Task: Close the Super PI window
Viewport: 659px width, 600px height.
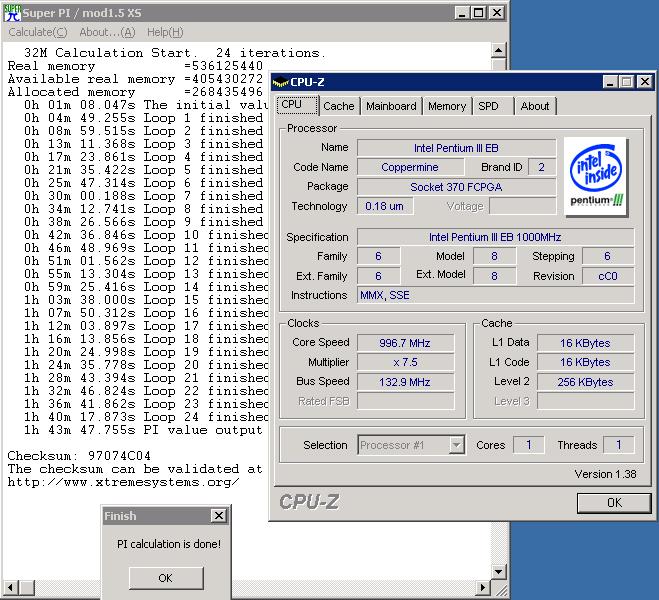Action: pyautogui.click(x=497, y=13)
